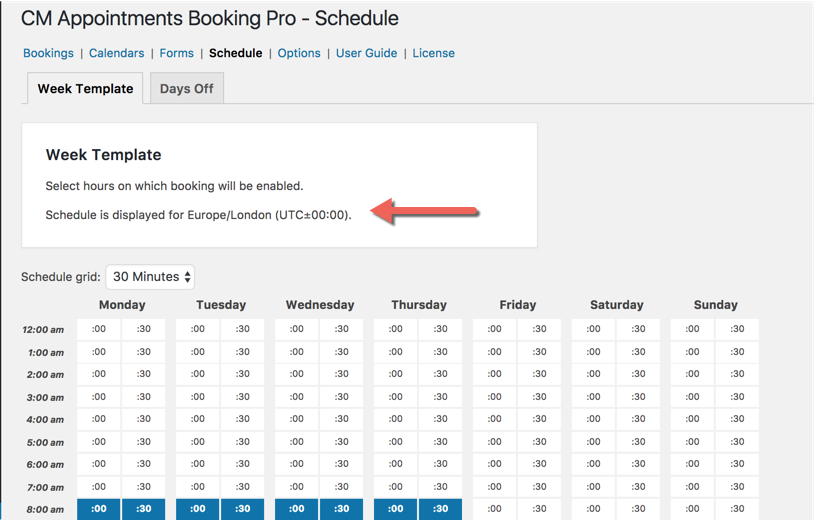Open the Forms link

[x=176, y=53]
